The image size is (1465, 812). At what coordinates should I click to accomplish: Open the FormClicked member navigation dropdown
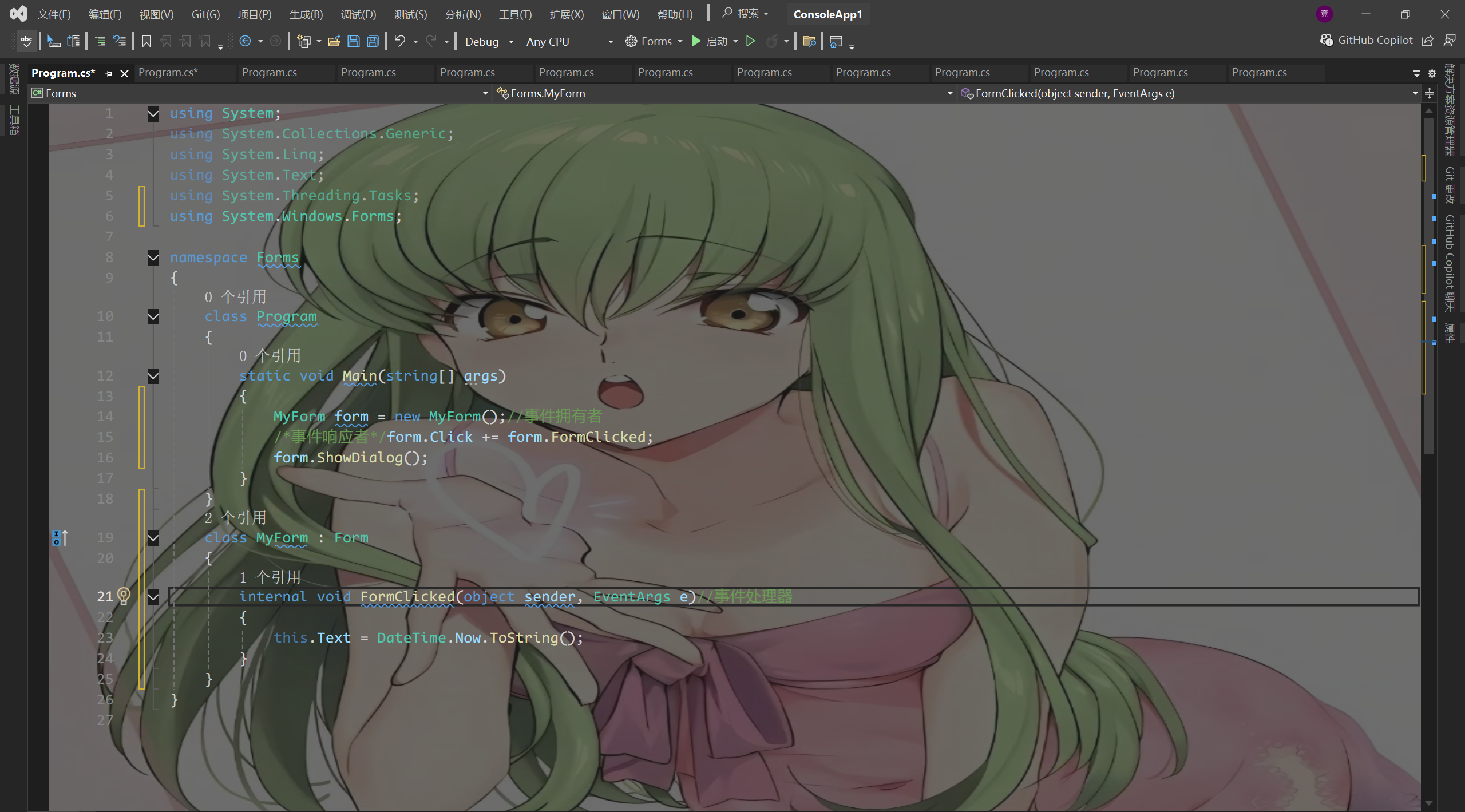(1190, 93)
